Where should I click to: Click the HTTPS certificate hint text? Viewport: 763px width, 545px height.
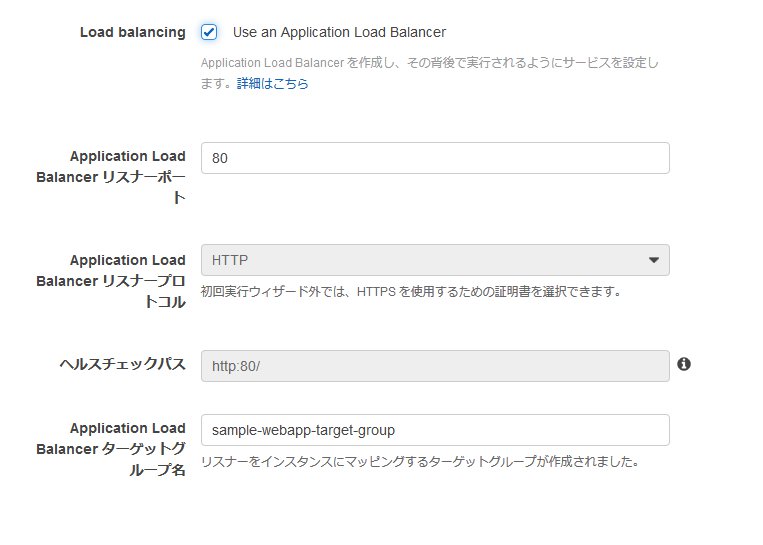[411, 293]
